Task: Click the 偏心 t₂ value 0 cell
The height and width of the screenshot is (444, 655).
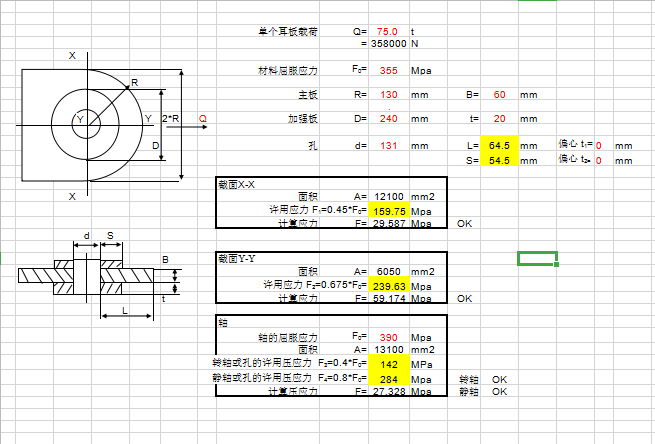Action: pyautogui.click(x=599, y=161)
